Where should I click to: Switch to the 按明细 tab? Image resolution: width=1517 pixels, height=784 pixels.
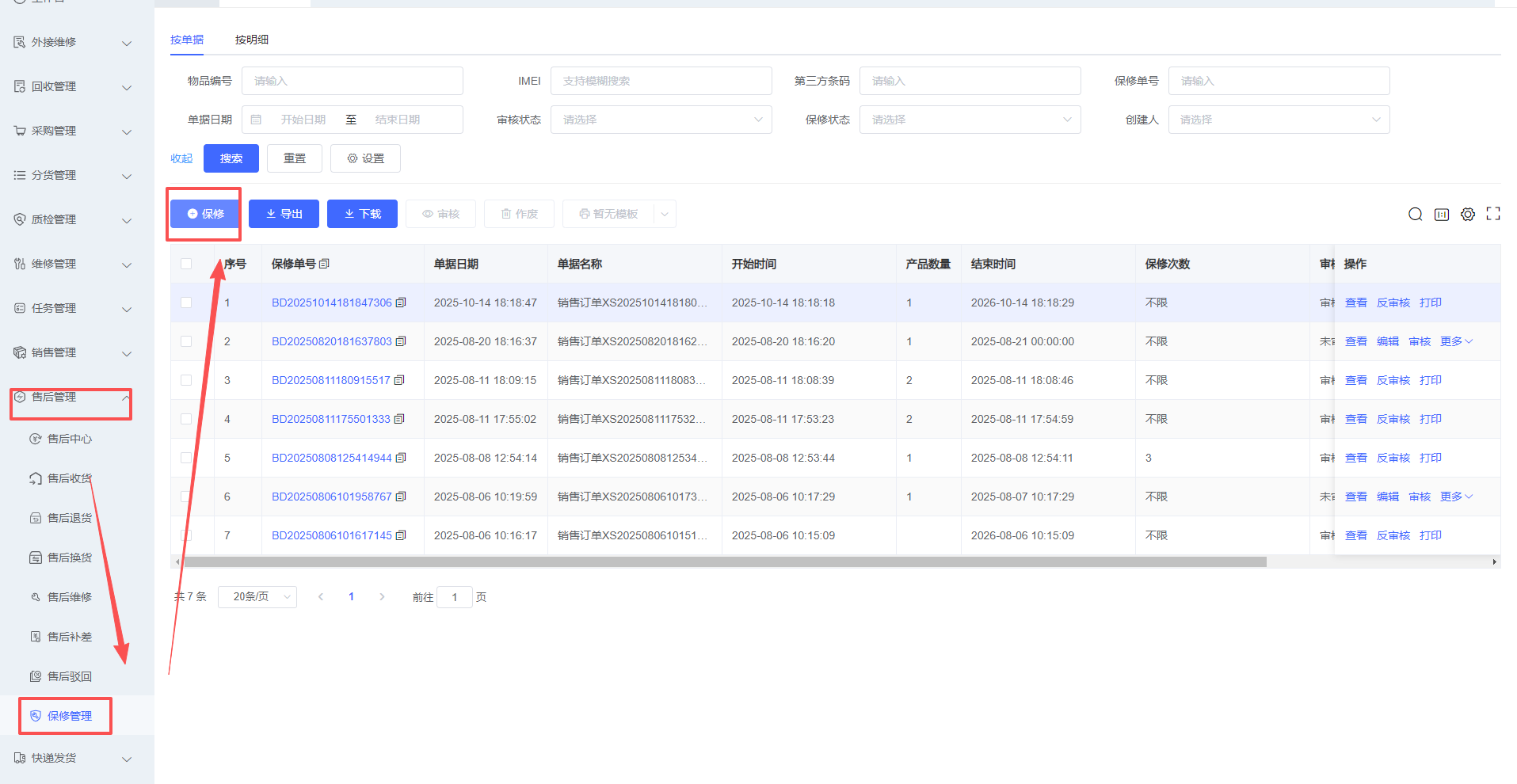[251, 40]
